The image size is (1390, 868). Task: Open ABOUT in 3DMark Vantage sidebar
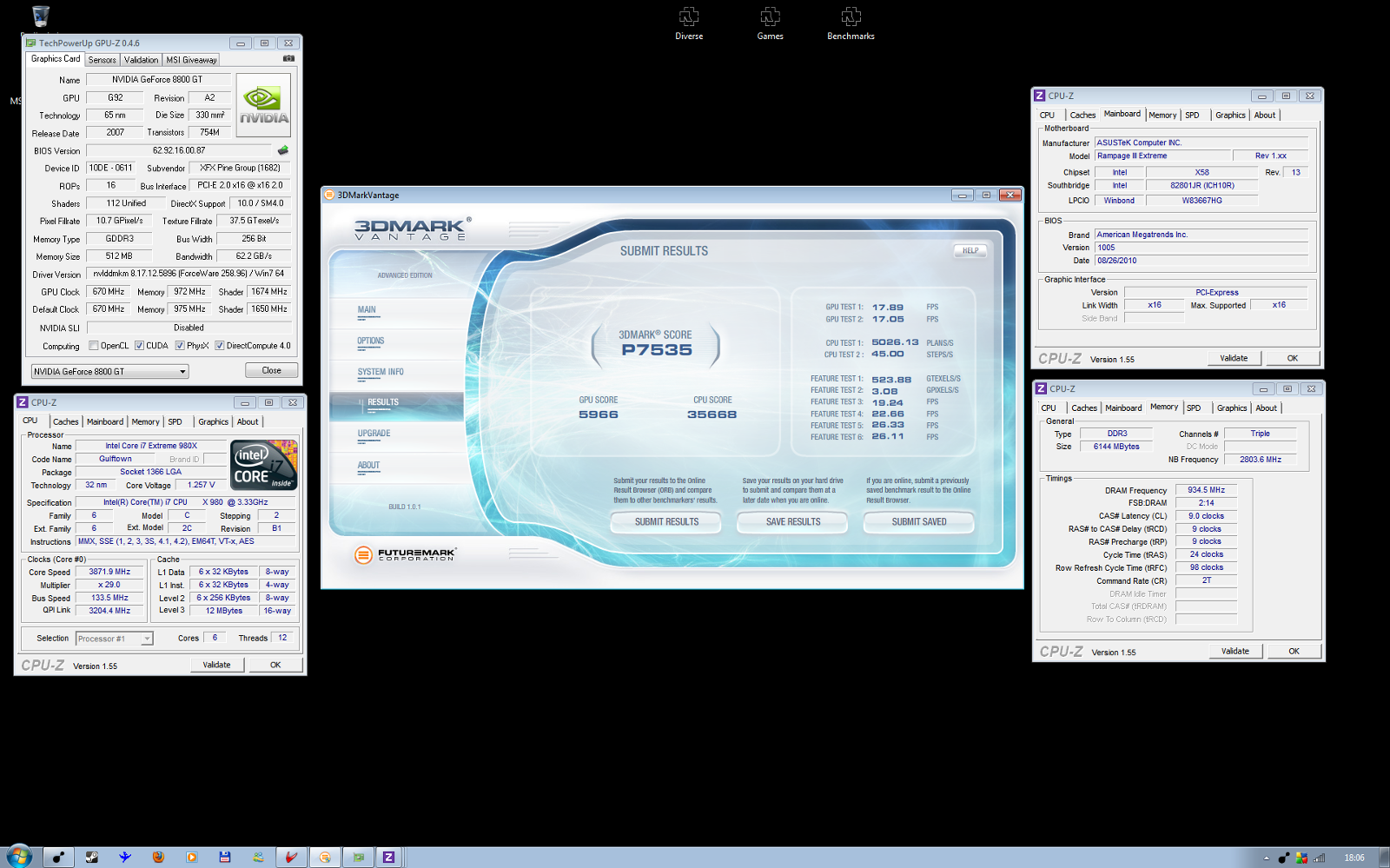pyautogui.click(x=368, y=466)
